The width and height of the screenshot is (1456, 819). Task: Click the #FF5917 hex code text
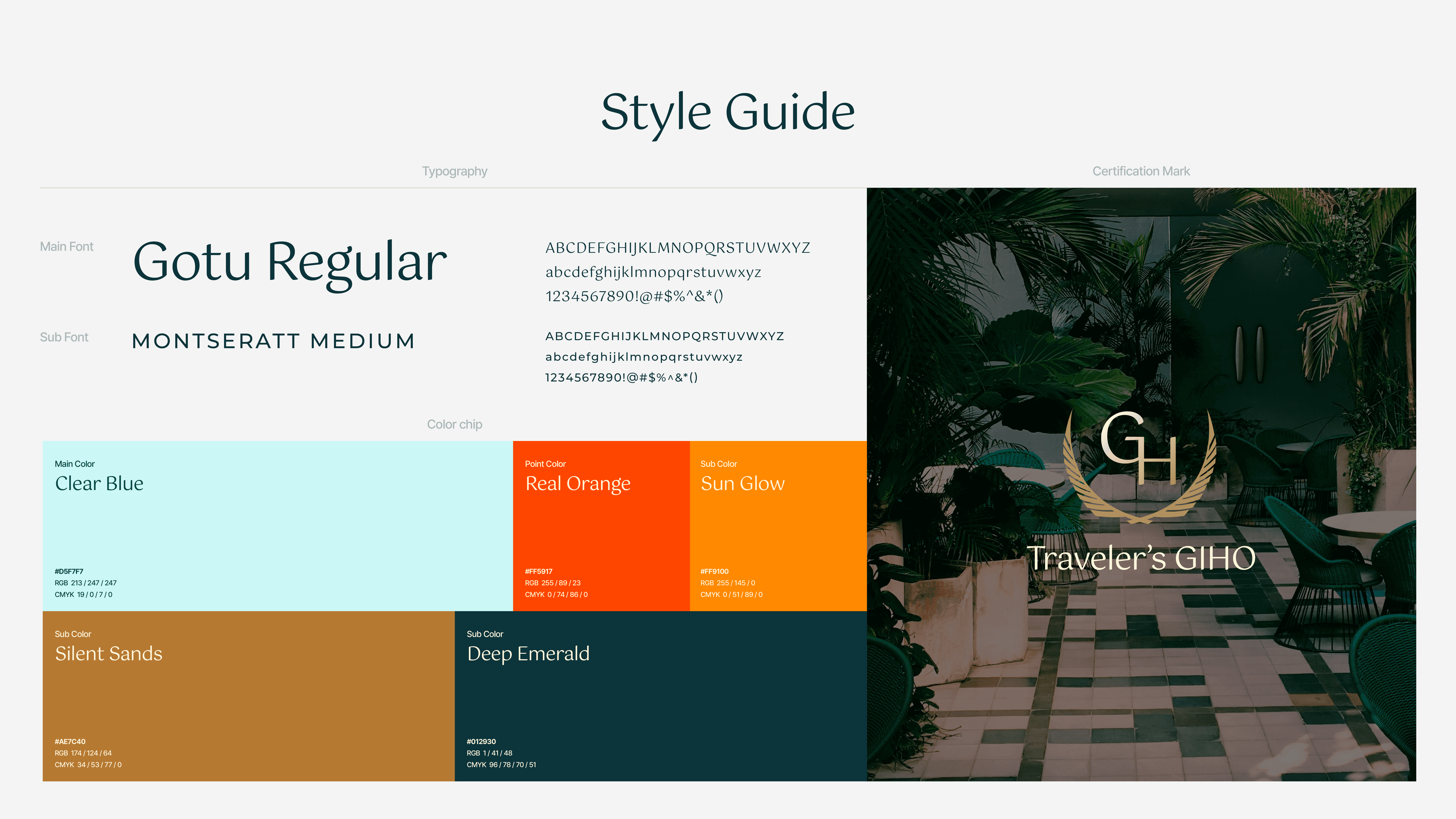tap(539, 571)
